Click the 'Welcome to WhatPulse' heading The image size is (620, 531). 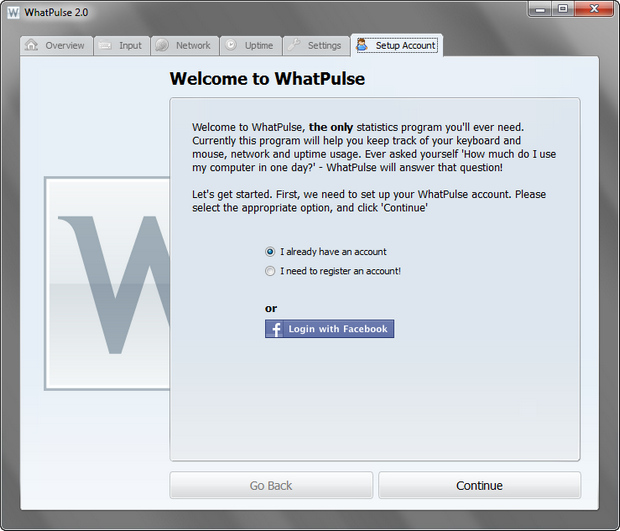267,78
